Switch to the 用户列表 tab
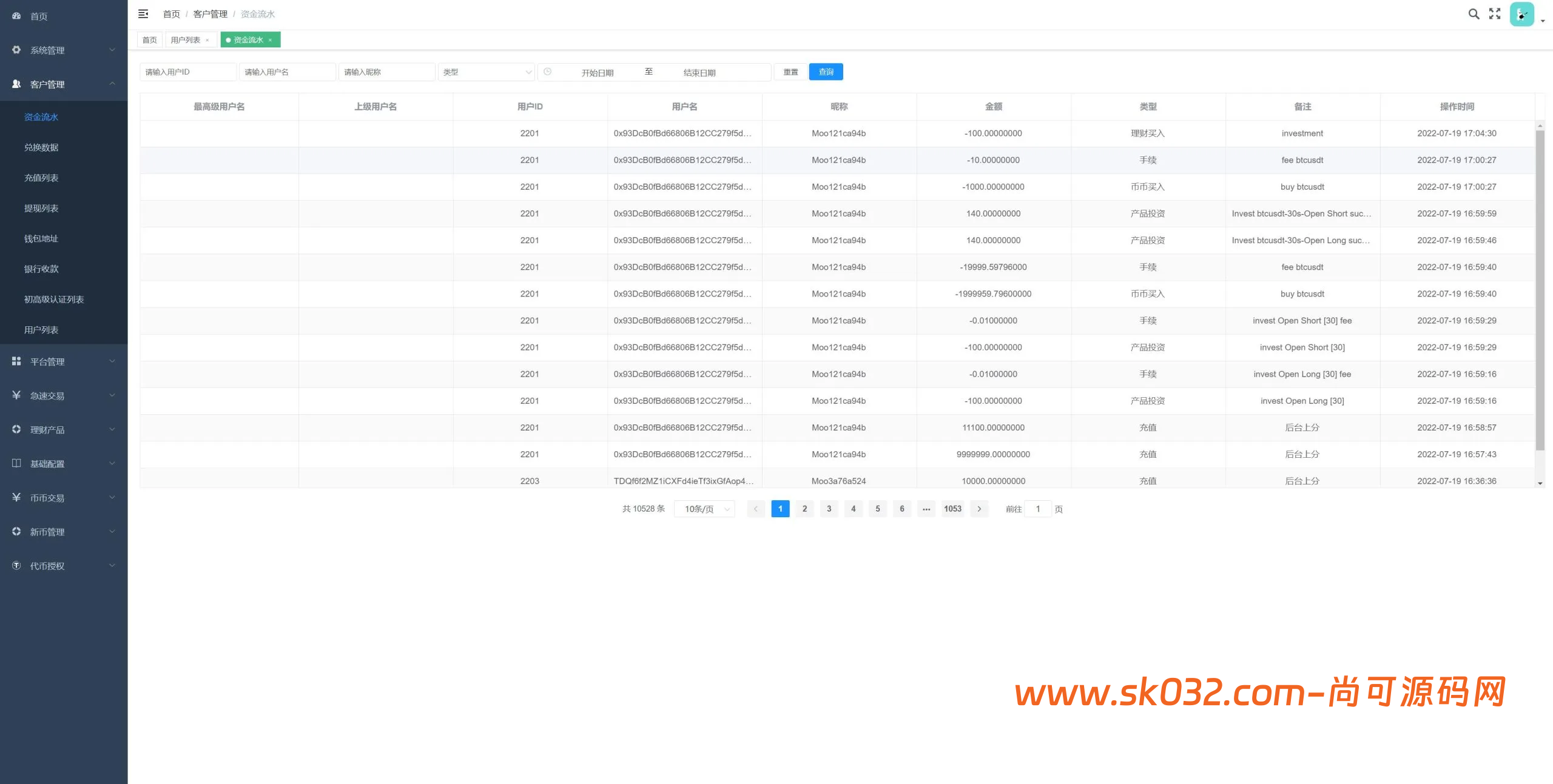The image size is (1553, 784). (185, 40)
